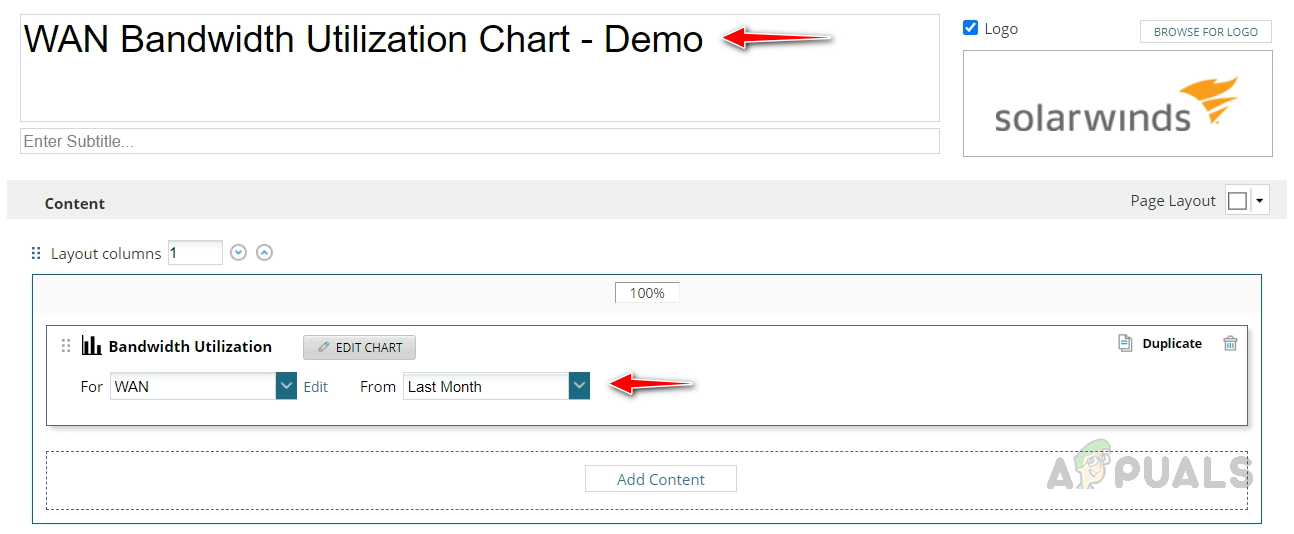Click the Bandwidth Utilization drag handle
This screenshot has height=534, width=1294.
pos(66,346)
